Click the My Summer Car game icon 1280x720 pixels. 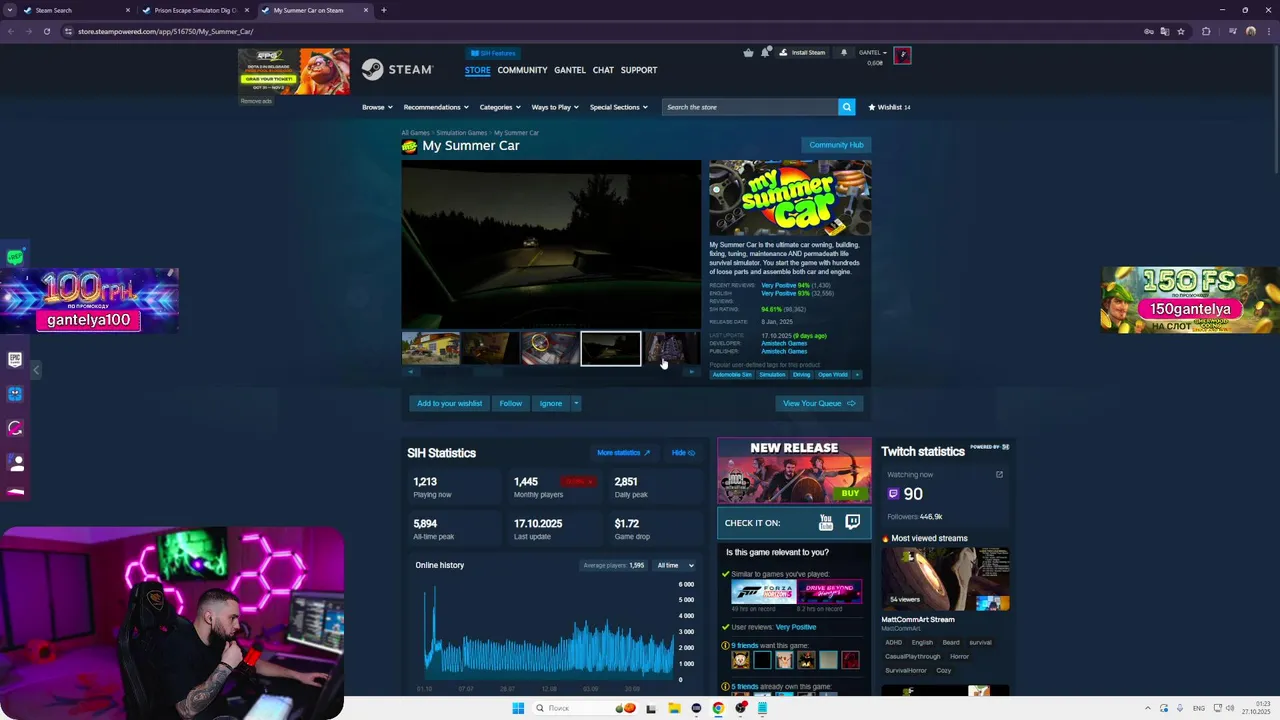(x=409, y=146)
